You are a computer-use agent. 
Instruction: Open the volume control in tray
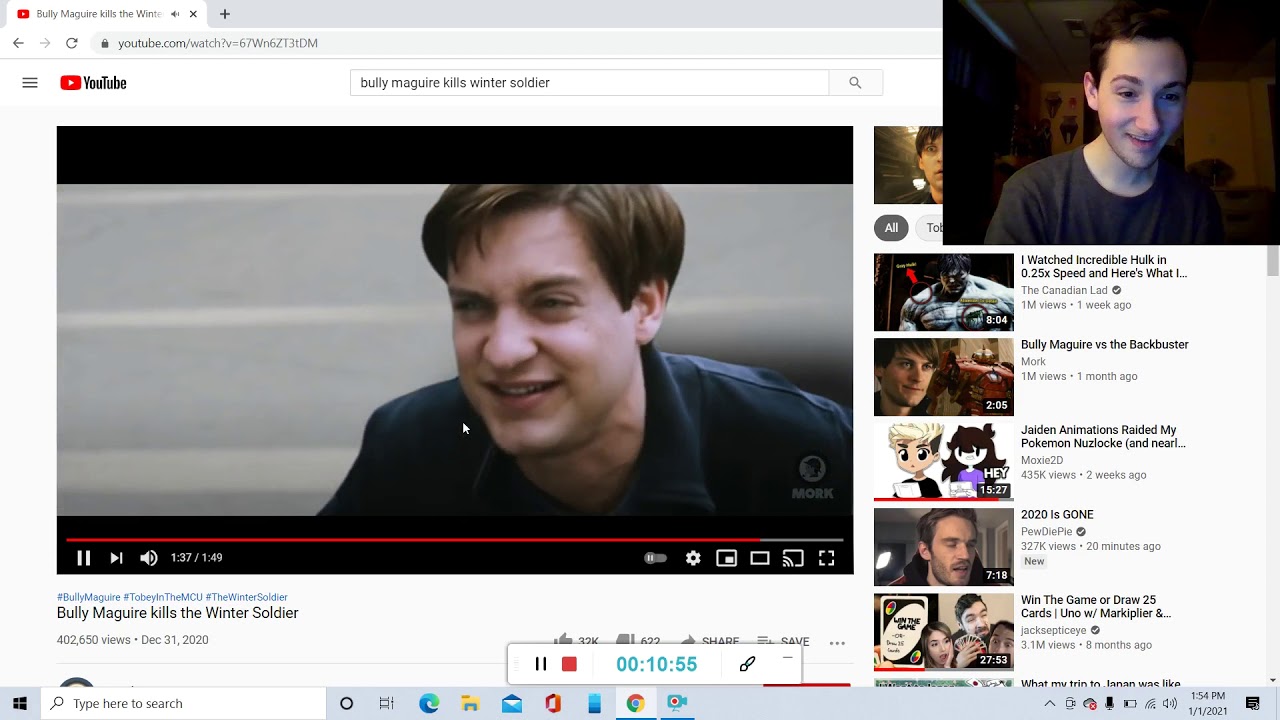click(1170, 704)
